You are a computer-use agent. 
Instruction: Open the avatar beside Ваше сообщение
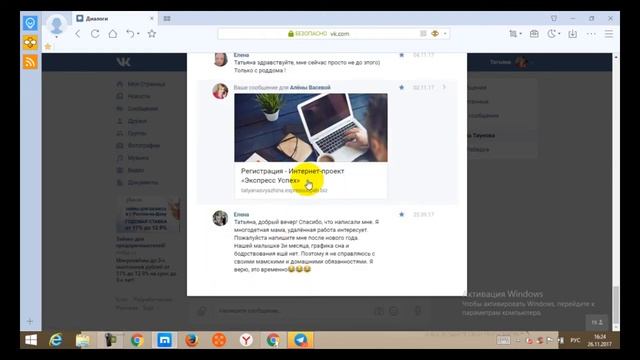220,91
